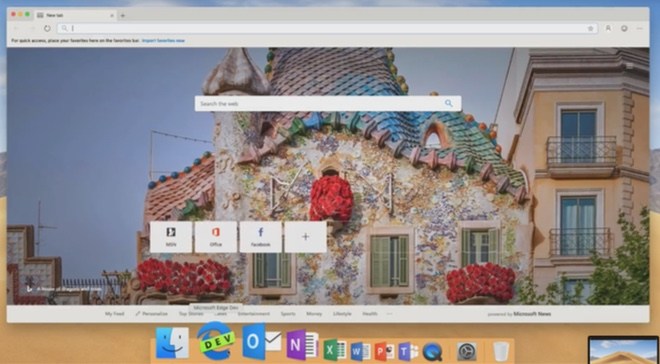Viewport: 660px width, 364px height.
Task: Launch Outlook from the dock
Action: tap(261, 342)
